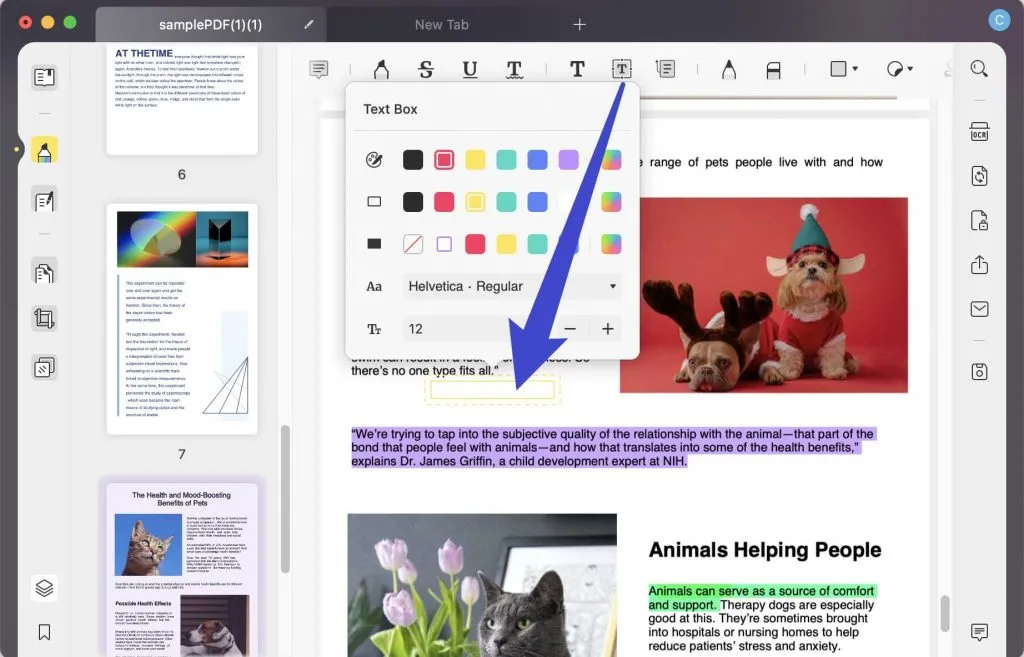Open the OCR tool in right sidebar
This screenshot has width=1024, height=657.
pyautogui.click(x=979, y=132)
